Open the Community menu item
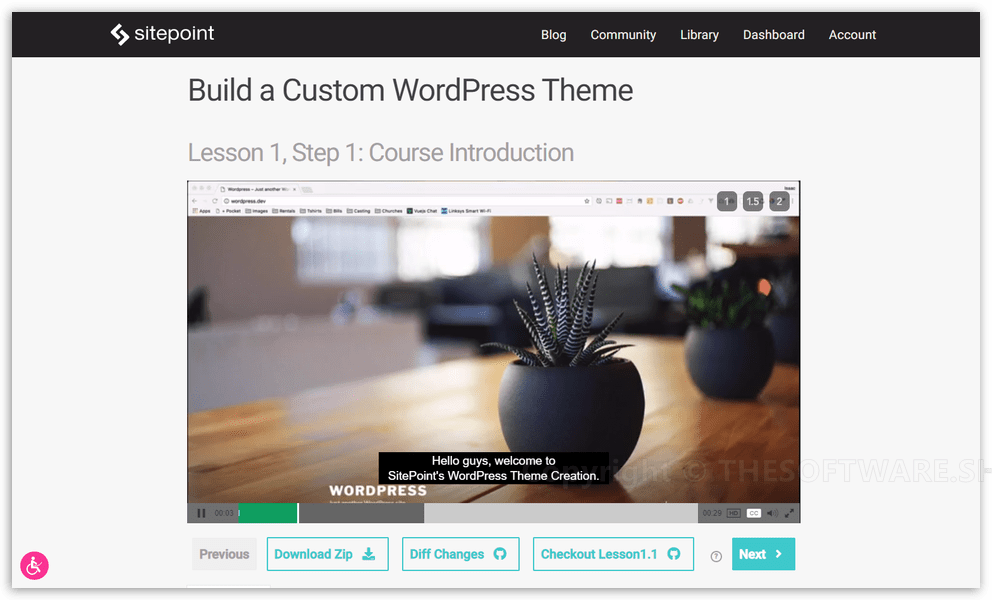992x600 pixels. click(x=623, y=35)
